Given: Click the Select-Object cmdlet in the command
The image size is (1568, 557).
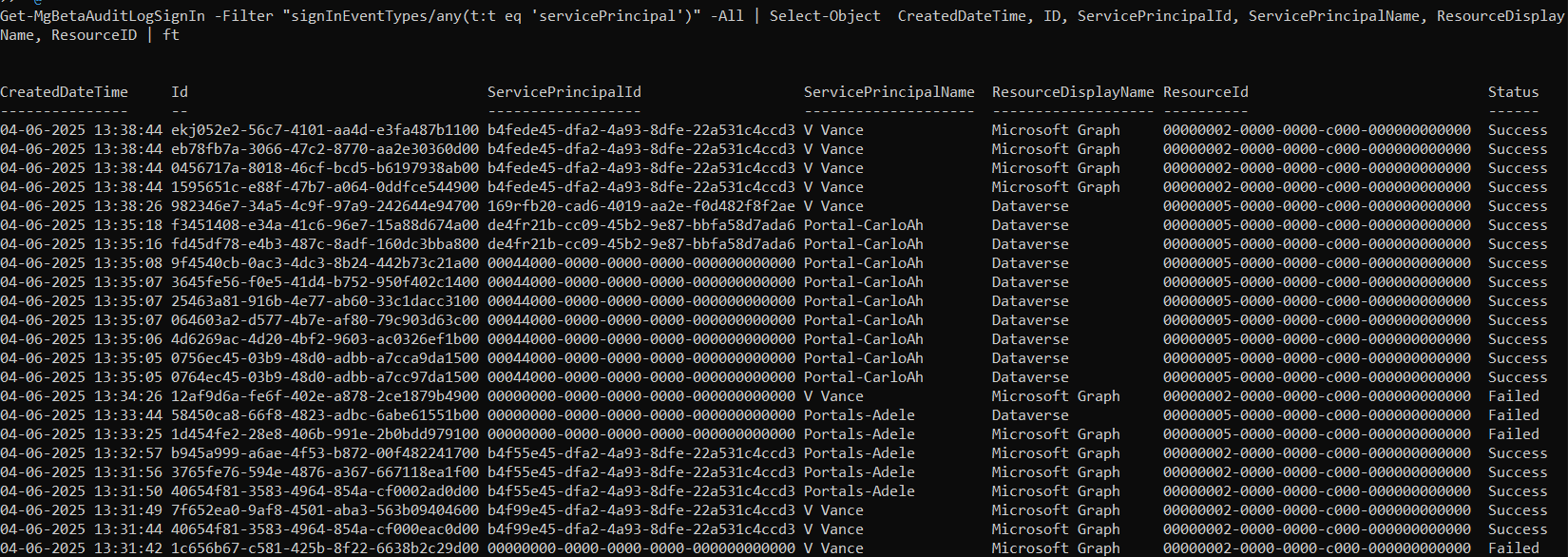Looking at the screenshot, I should pos(825,16).
